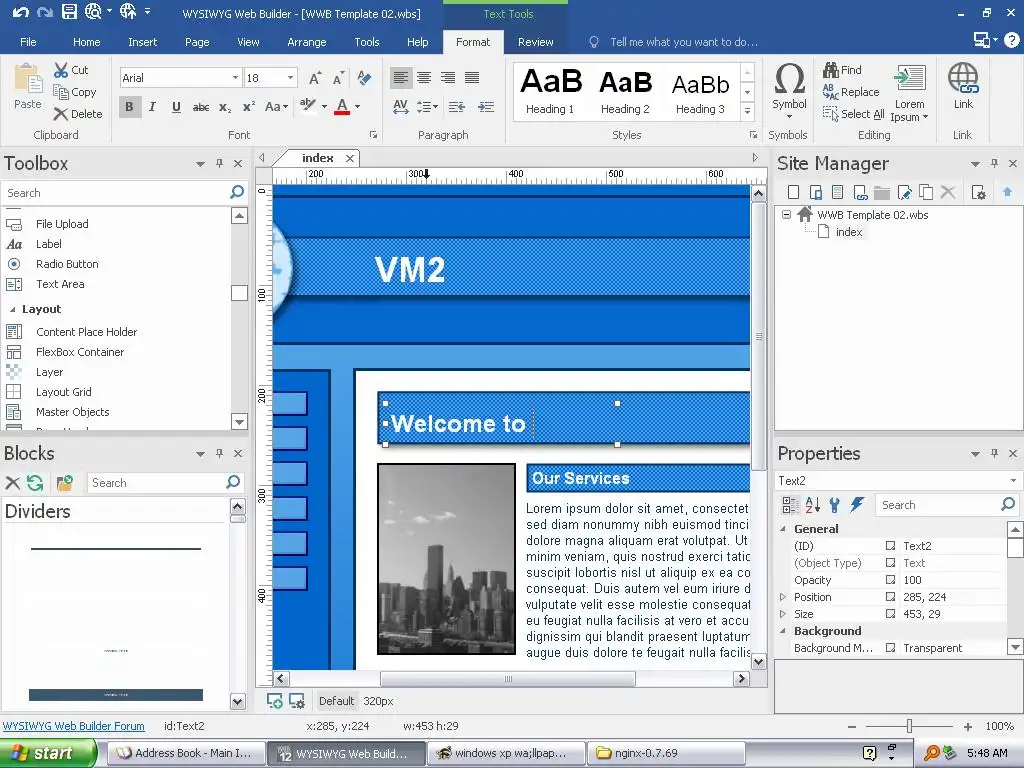The image size is (1024, 768).
Task: Decrease font size with shrink icon
Action: click(338, 78)
